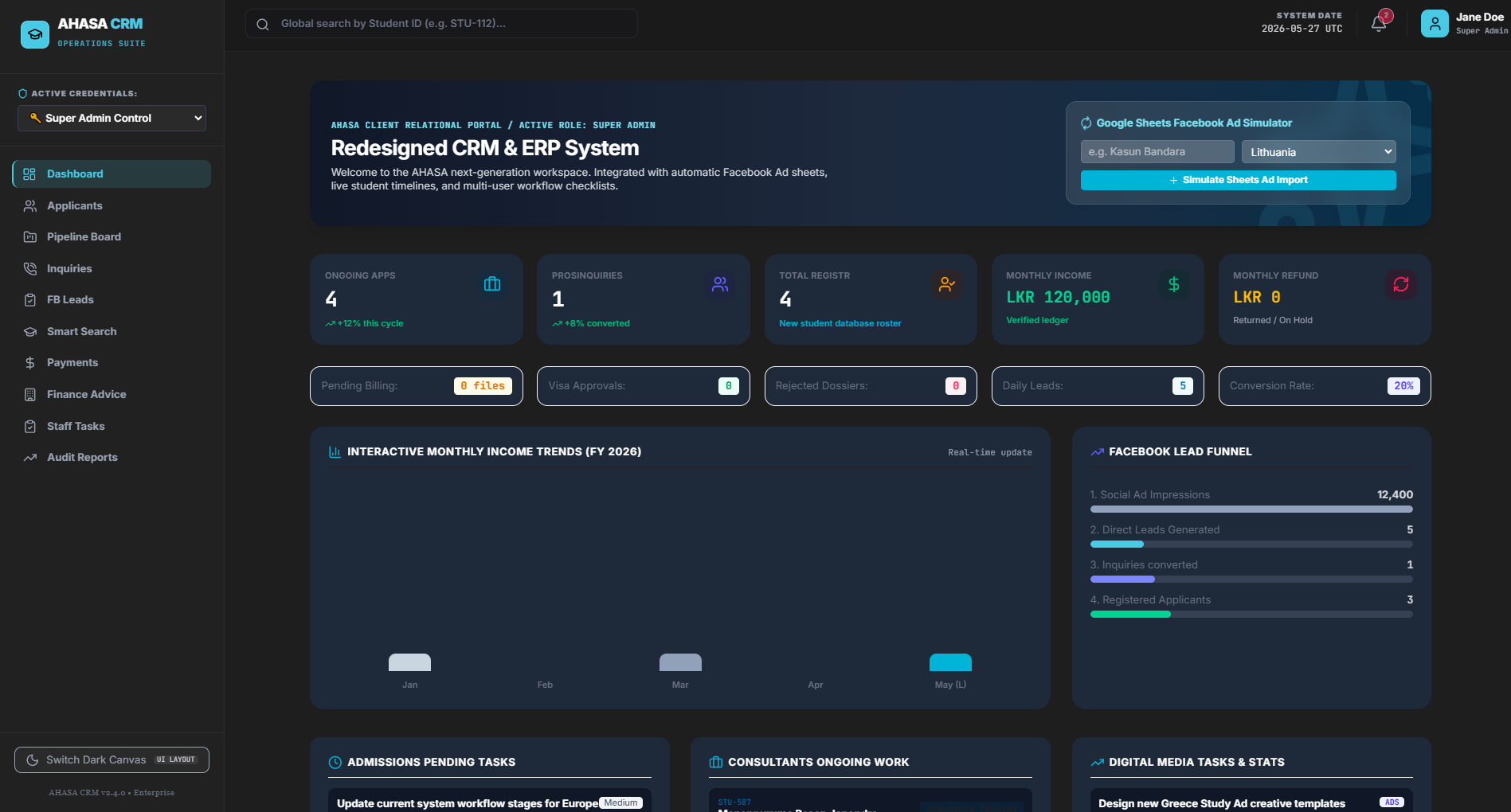
Task: Click the trend icon beside Digital Media Tasks
Action: tap(1097, 762)
